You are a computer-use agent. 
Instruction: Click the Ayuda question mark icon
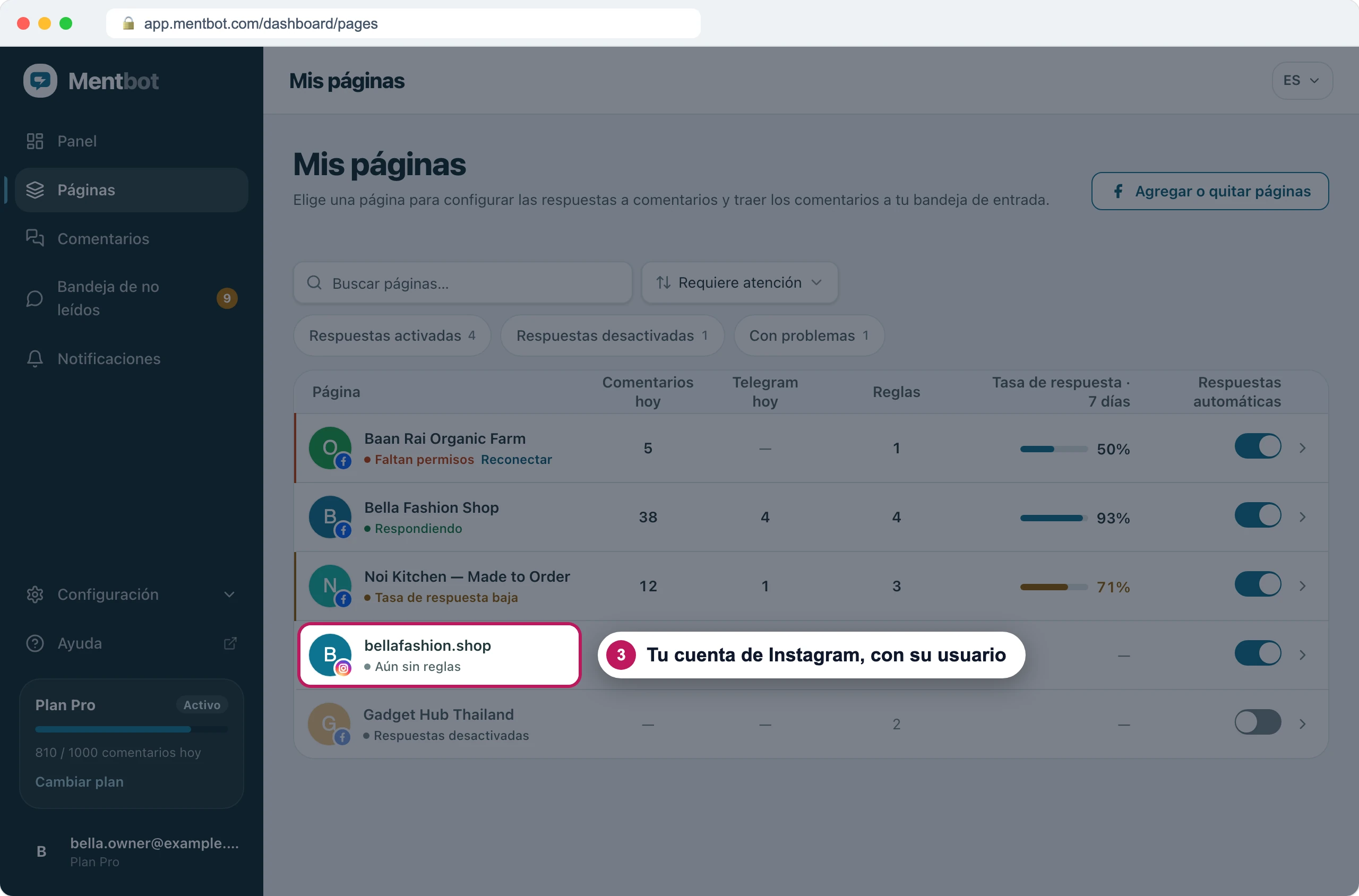35,643
